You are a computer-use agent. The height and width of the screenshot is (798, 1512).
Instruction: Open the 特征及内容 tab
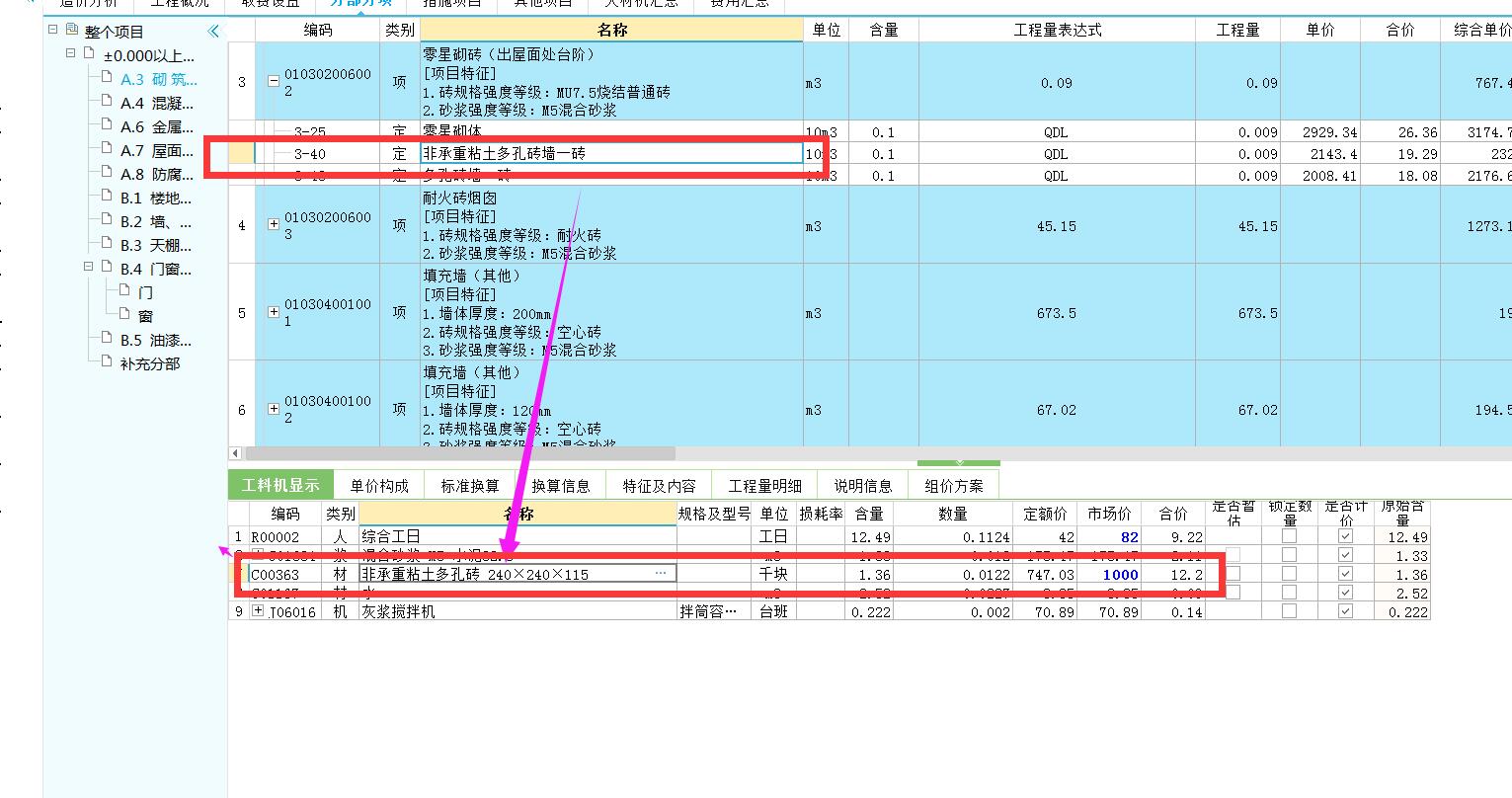coord(659,485)
